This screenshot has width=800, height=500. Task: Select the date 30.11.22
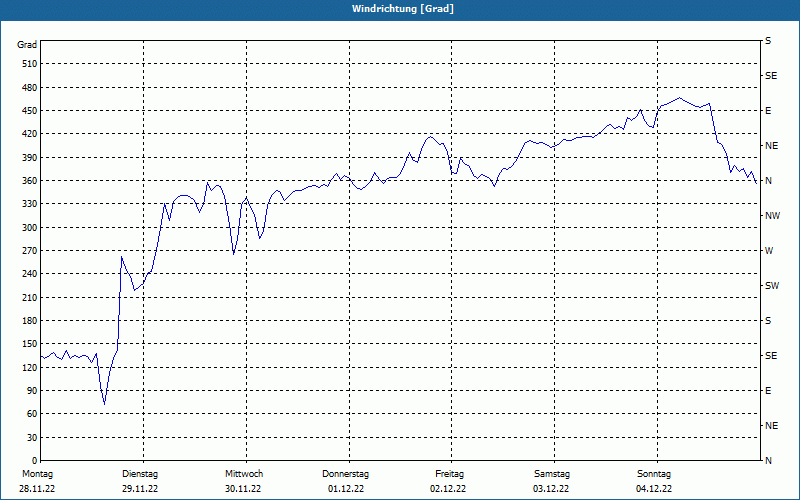(x=243, y=489)
